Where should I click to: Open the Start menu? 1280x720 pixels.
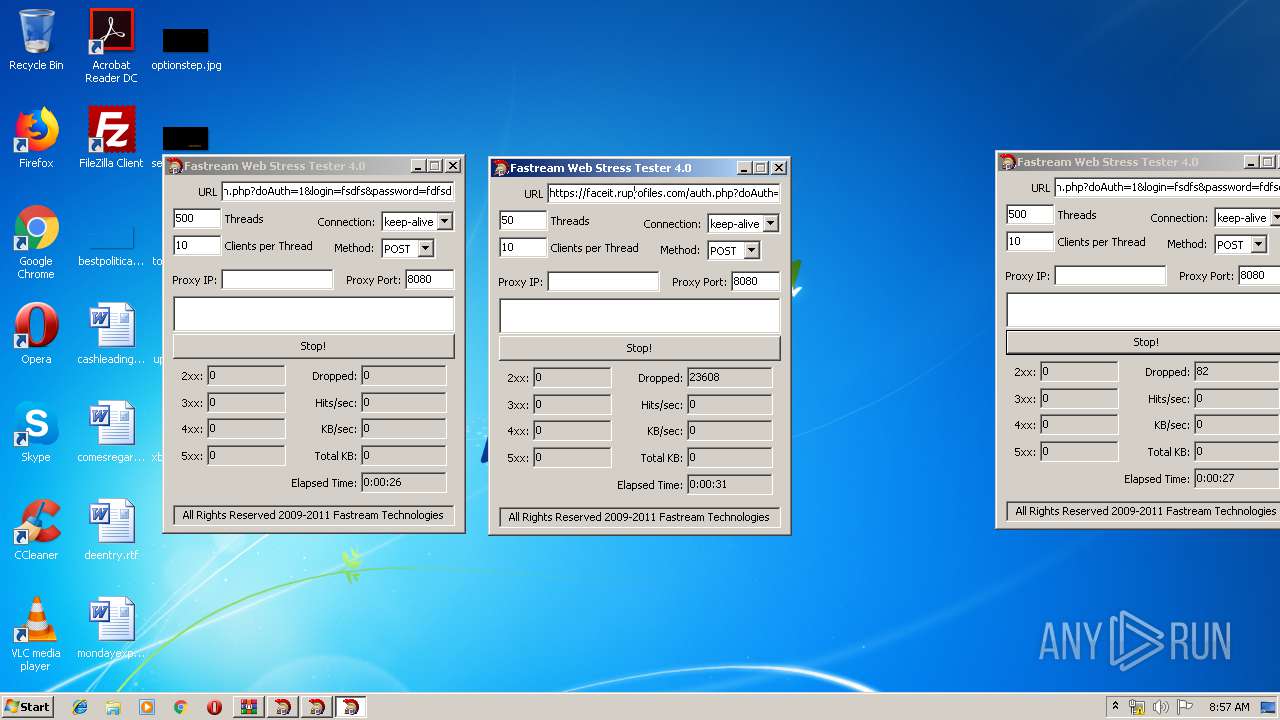27,707
